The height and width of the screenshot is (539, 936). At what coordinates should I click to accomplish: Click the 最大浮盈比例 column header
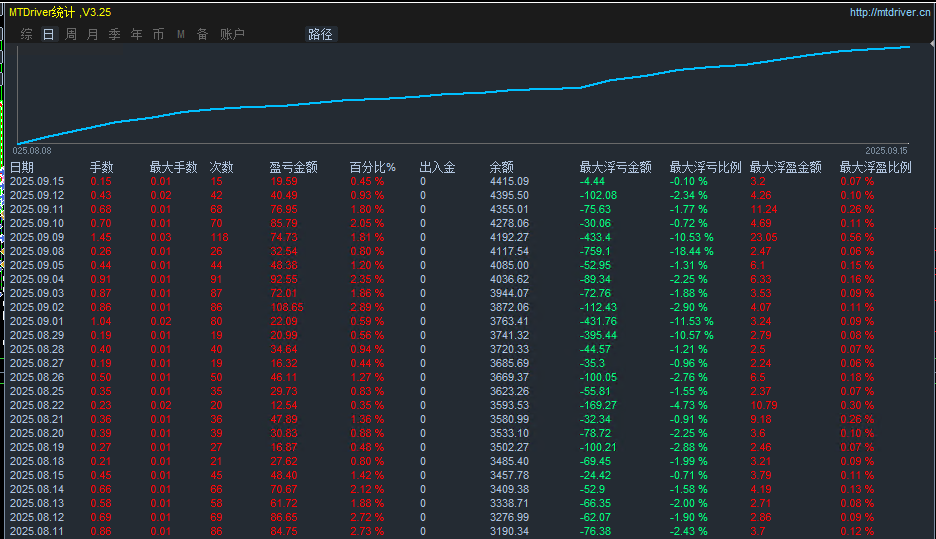[x=876, y=167]
